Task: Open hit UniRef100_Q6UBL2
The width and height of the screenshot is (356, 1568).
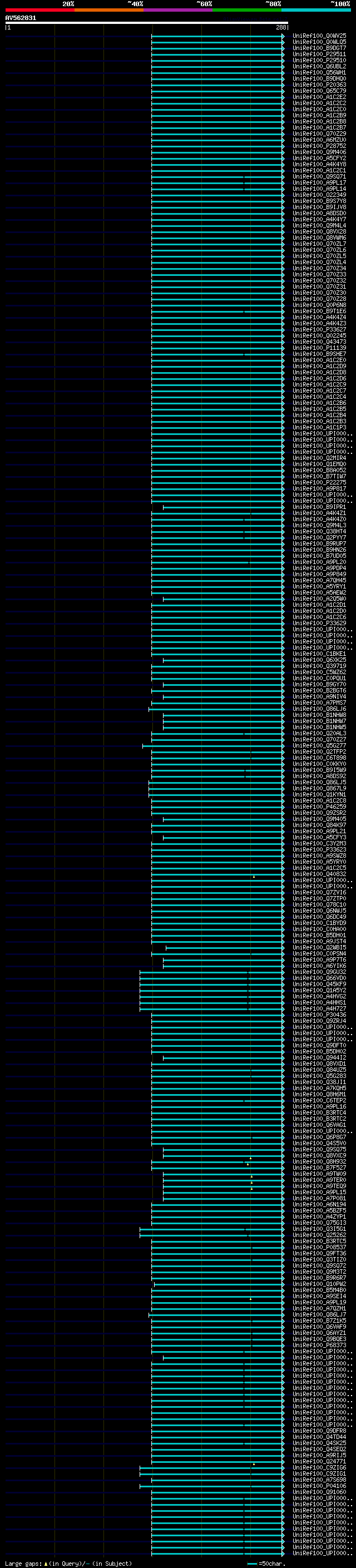Action: [x=319, y=66]
